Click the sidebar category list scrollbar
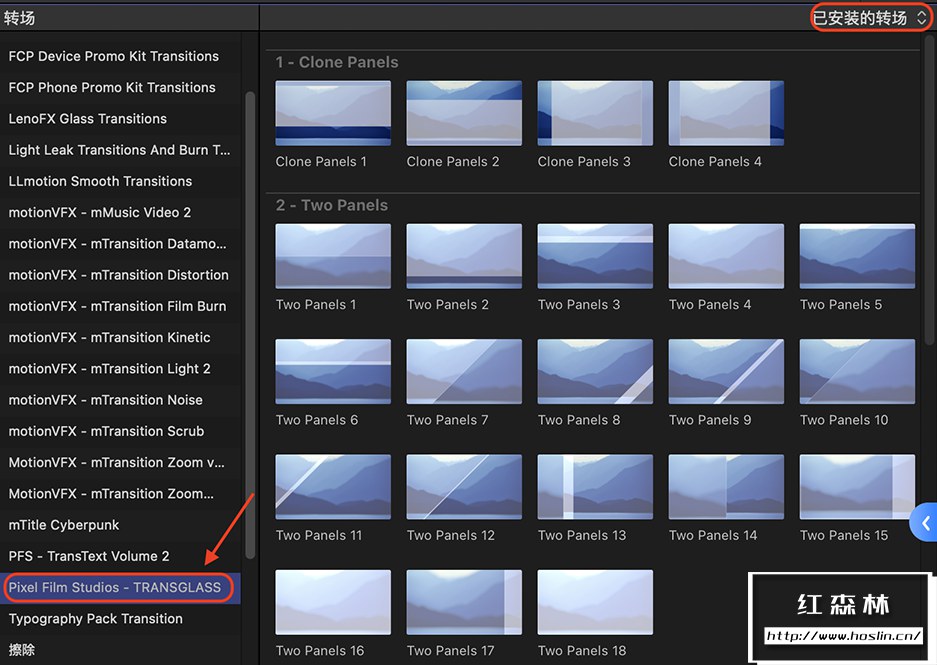This screenshot has height=665, width=937. click(250, 325)
